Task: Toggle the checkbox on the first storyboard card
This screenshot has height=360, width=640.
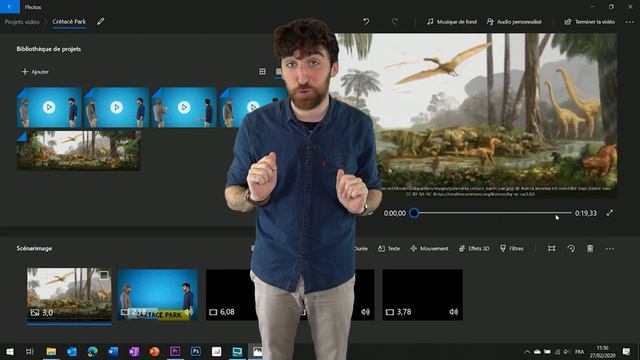Action: coord(104,275)
